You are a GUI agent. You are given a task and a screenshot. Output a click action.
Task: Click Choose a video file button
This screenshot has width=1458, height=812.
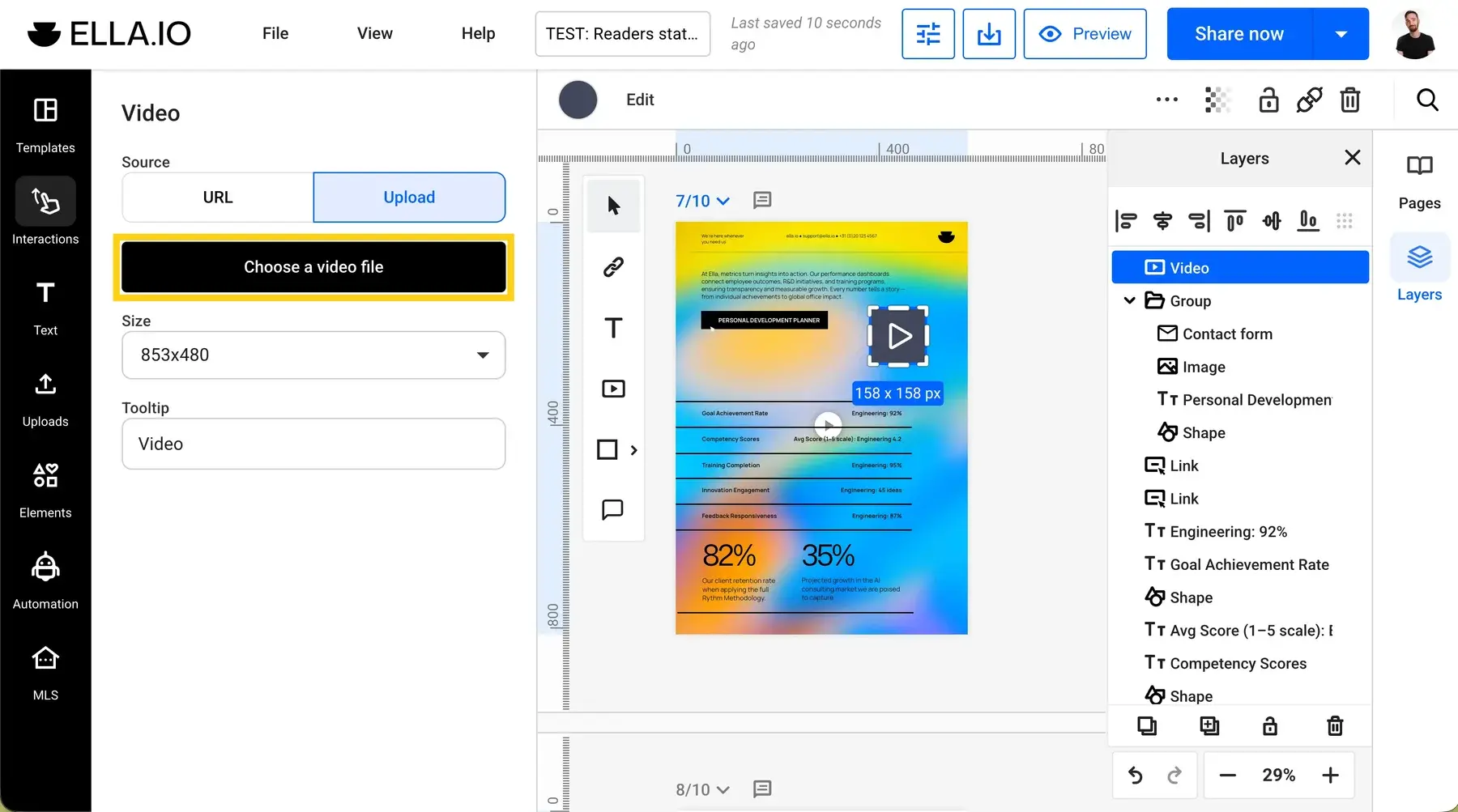313,267
